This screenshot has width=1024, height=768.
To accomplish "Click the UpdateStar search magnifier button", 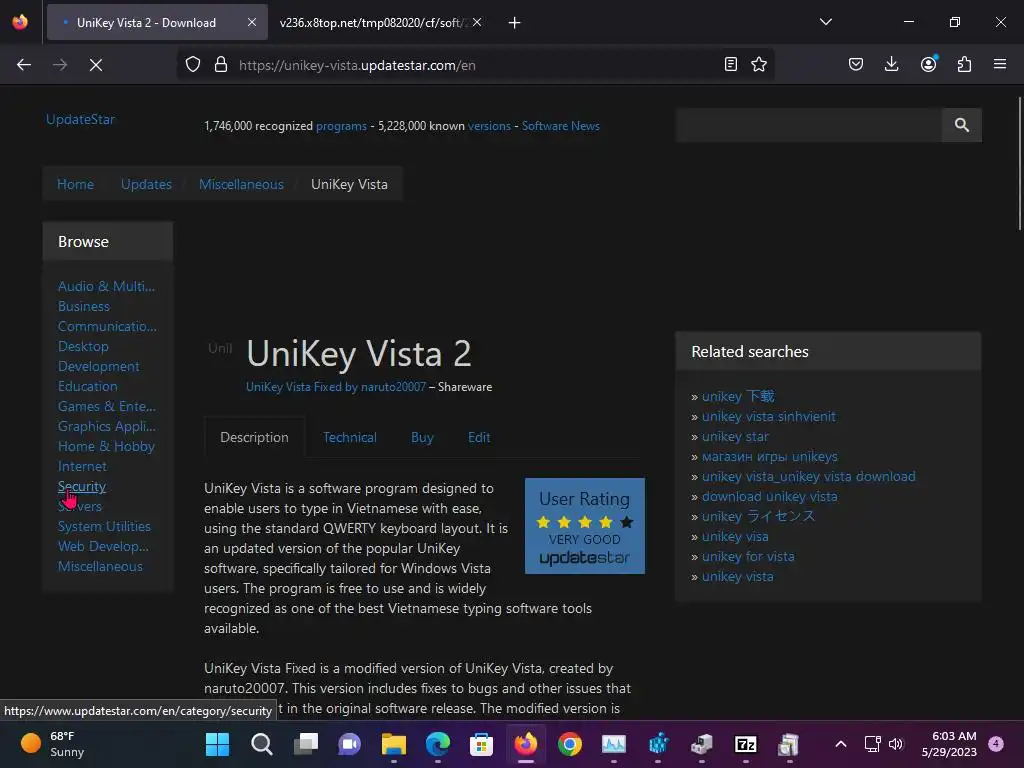I will [x=961, y=125].
